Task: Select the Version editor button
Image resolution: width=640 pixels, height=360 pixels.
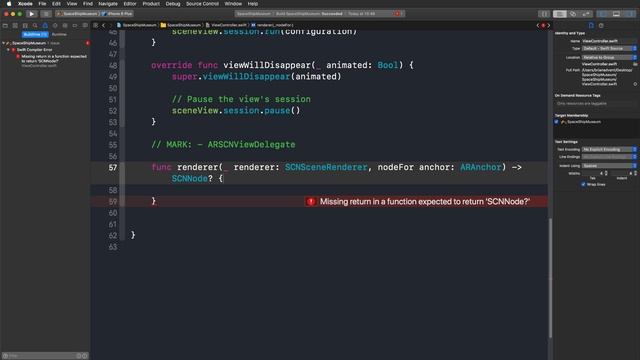Action: pyautogui.click(x=586, y=14)
